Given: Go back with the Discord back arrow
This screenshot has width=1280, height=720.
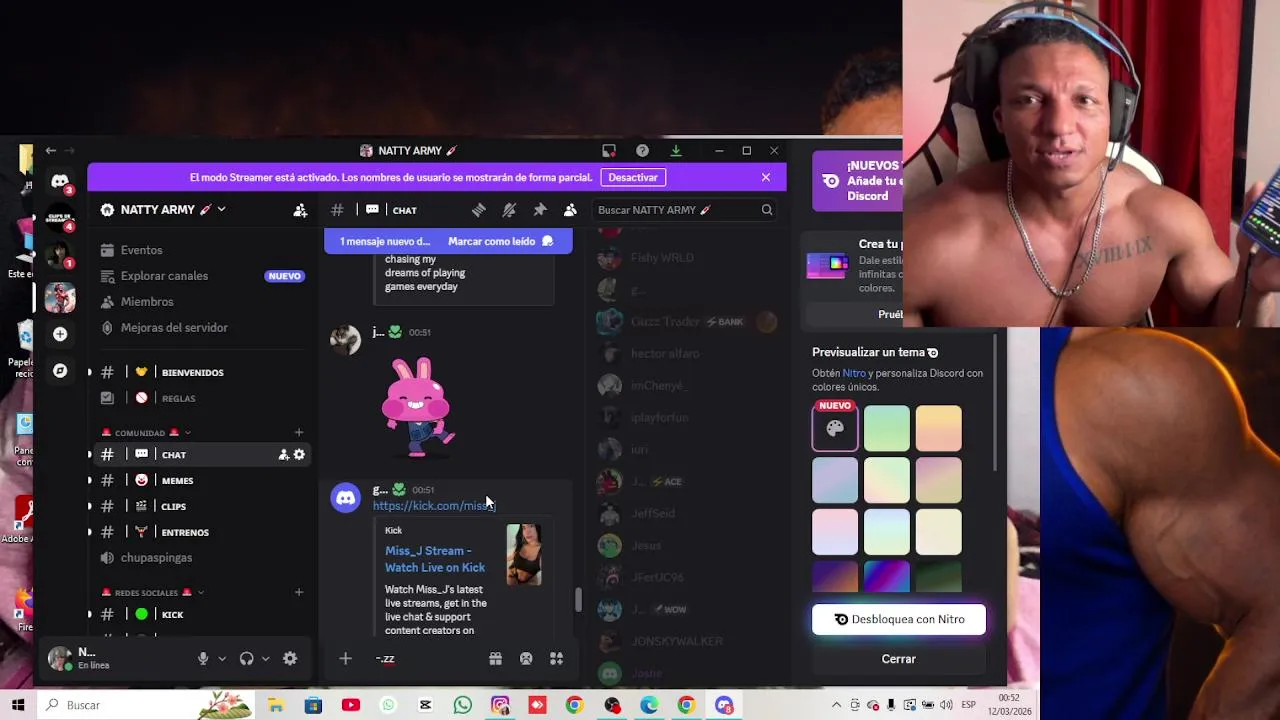Looking at the screenshot, I should tap(51, 151).
